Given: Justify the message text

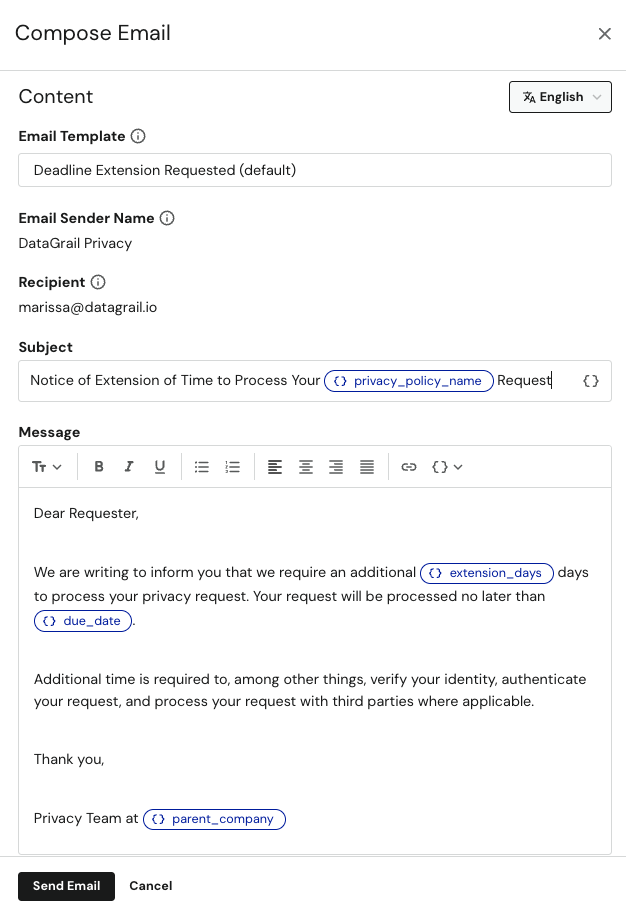Looking at the screenshot, I should [x=366, y=466].
